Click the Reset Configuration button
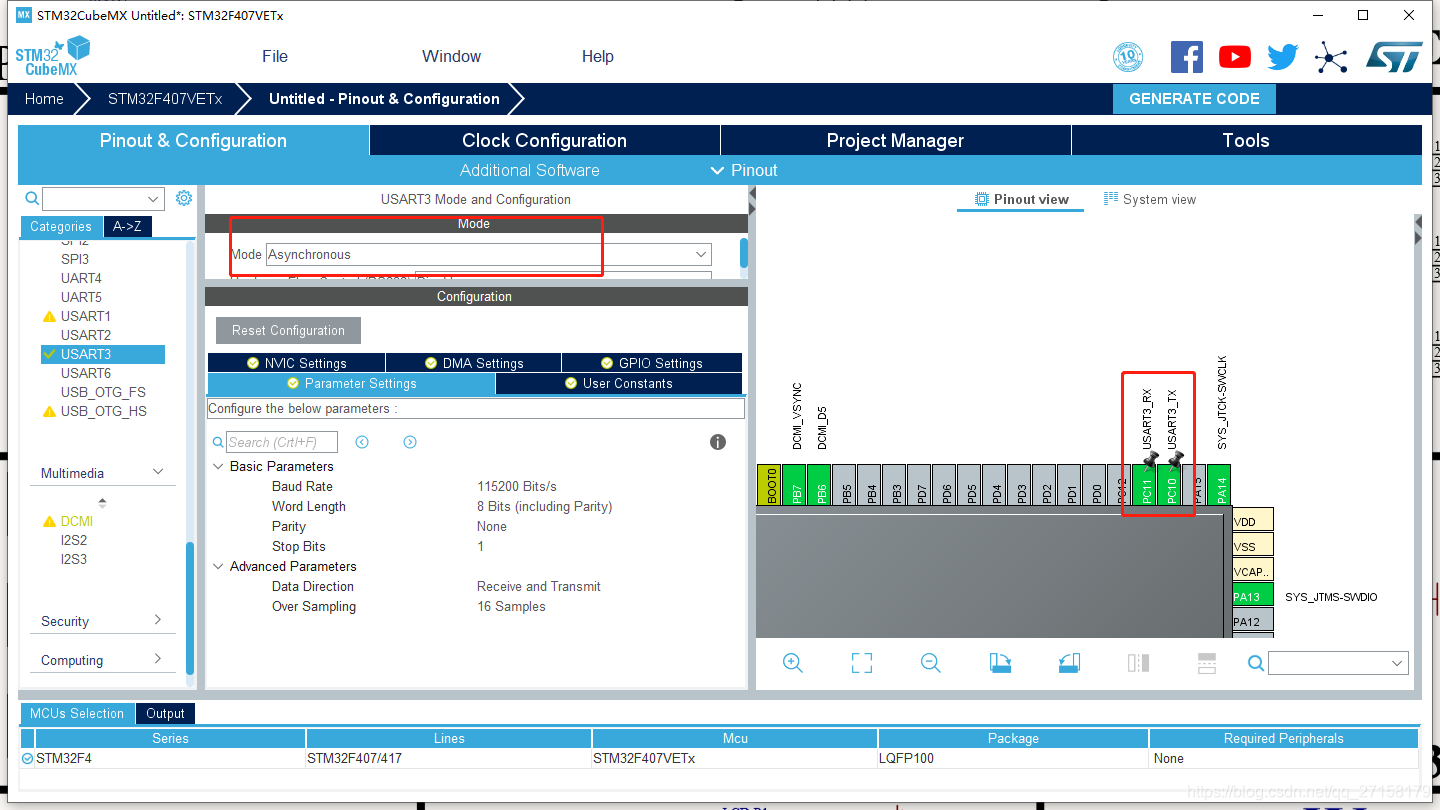 [288, 330]
